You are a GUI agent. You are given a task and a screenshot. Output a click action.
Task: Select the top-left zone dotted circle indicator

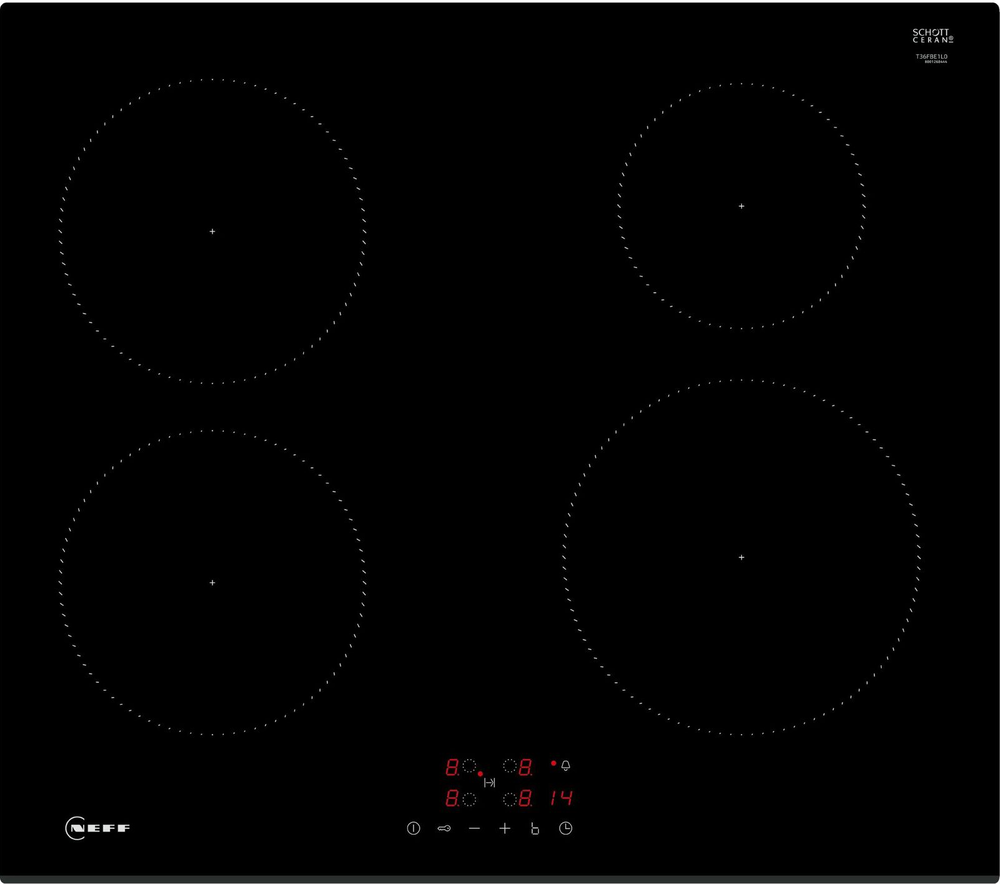pyautogui.click(x=469, y=767)
